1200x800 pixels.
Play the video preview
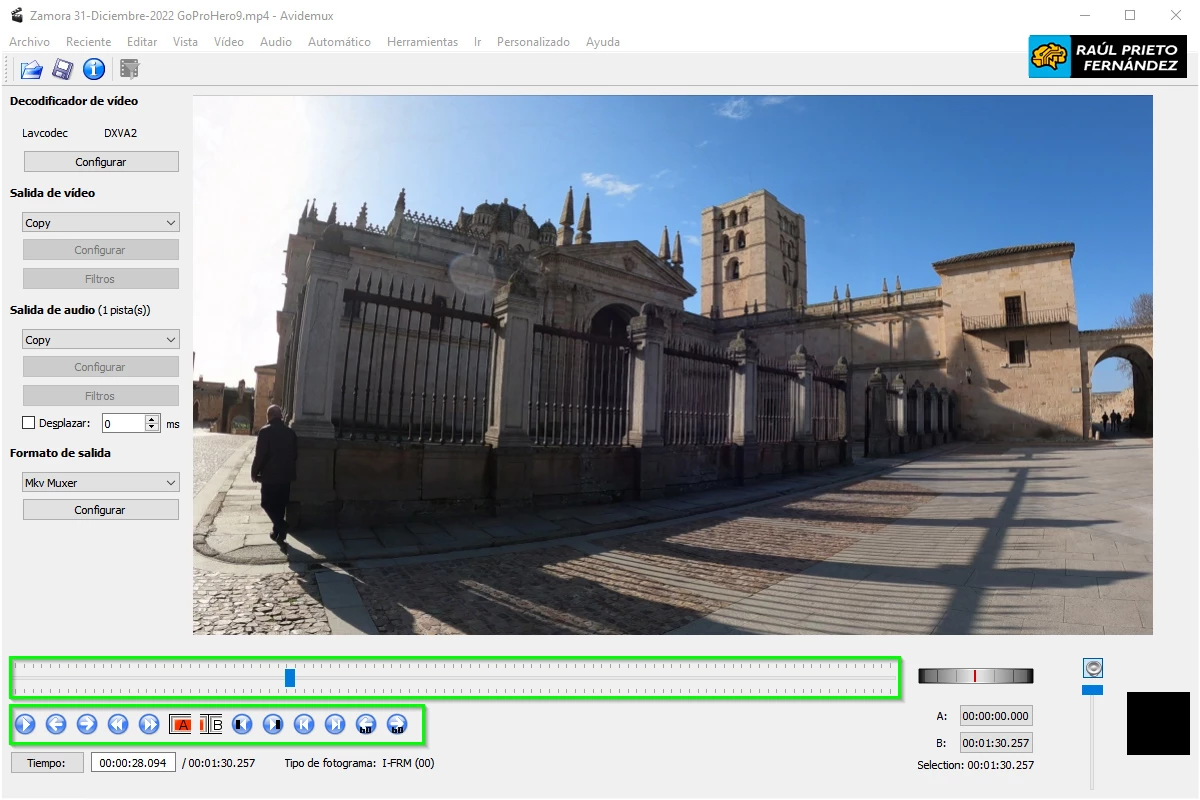25,723
